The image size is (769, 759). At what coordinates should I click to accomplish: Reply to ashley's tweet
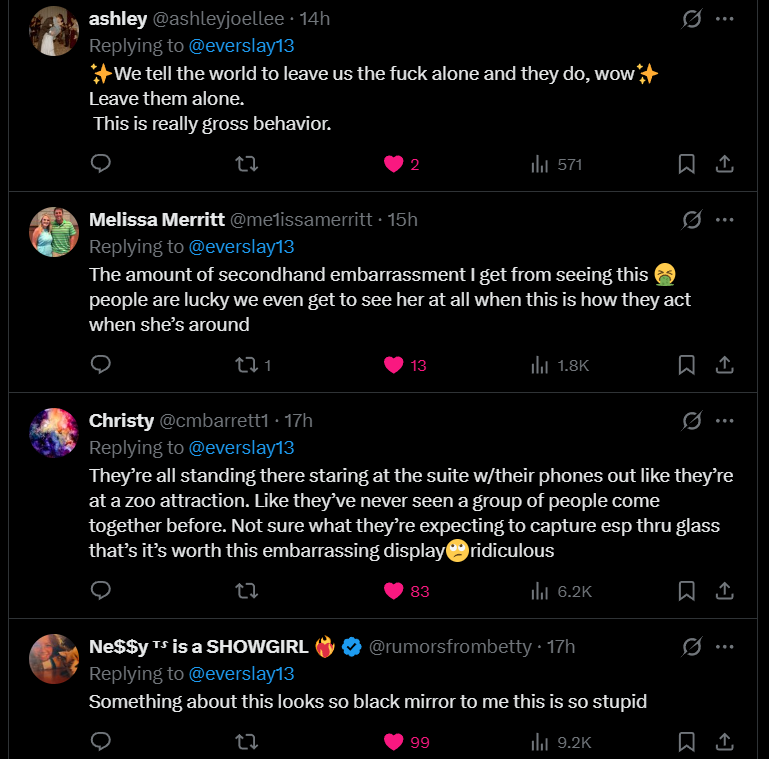point(100,164)
